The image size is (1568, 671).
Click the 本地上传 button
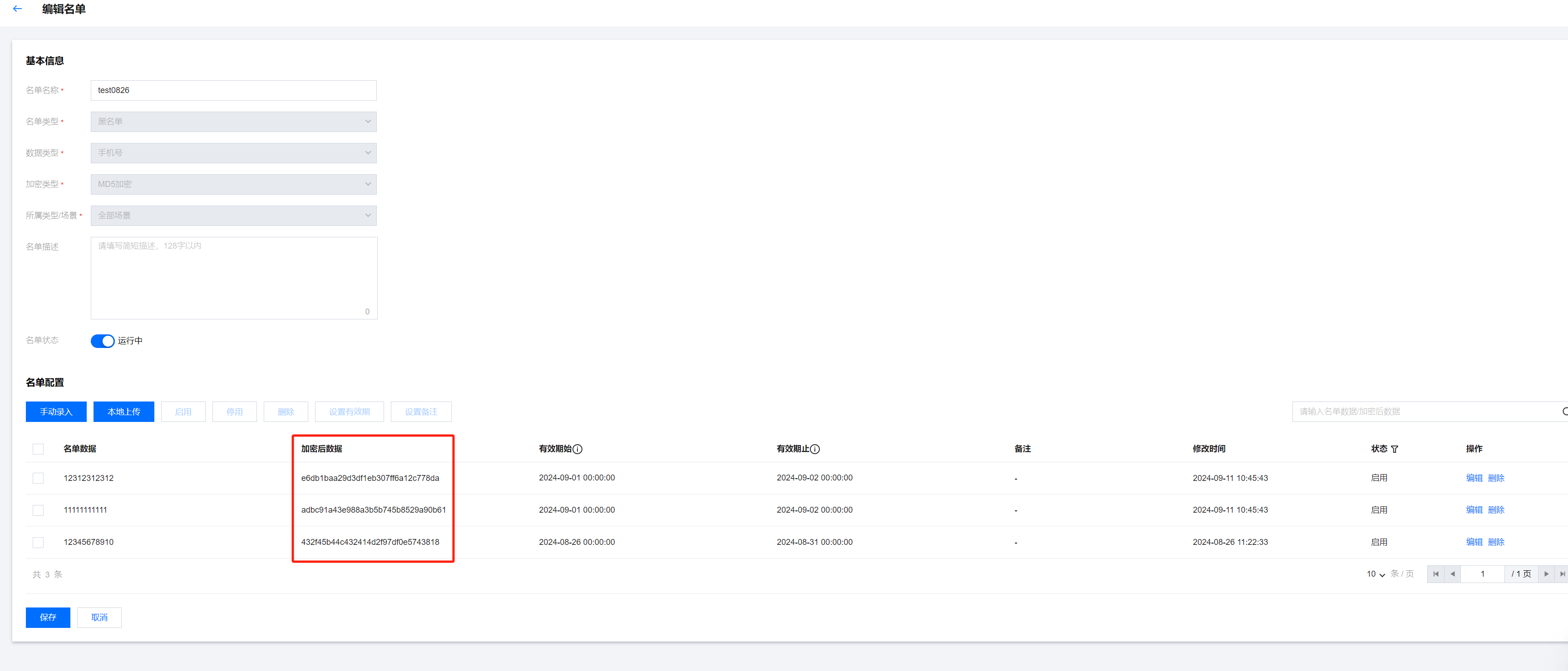(123, 412)
